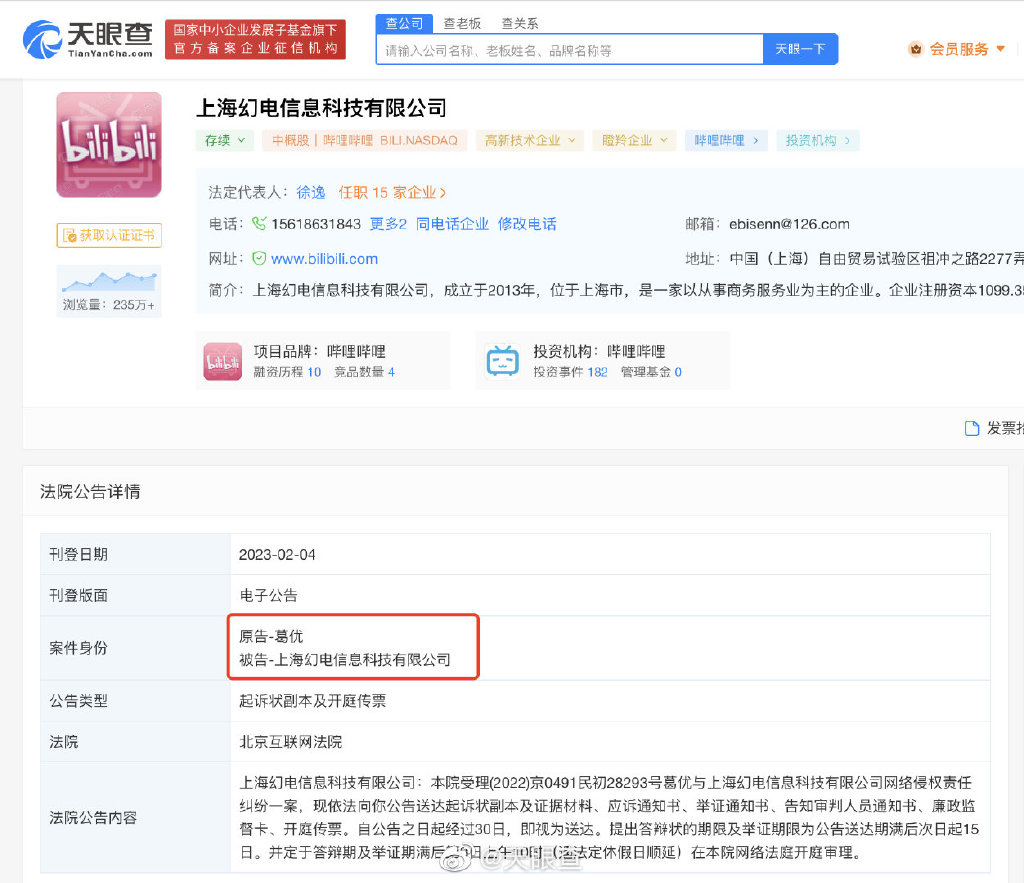Click the TianYanCha logo
The height and width of the screenshot is (883, 1024).
tap(88, 39)
